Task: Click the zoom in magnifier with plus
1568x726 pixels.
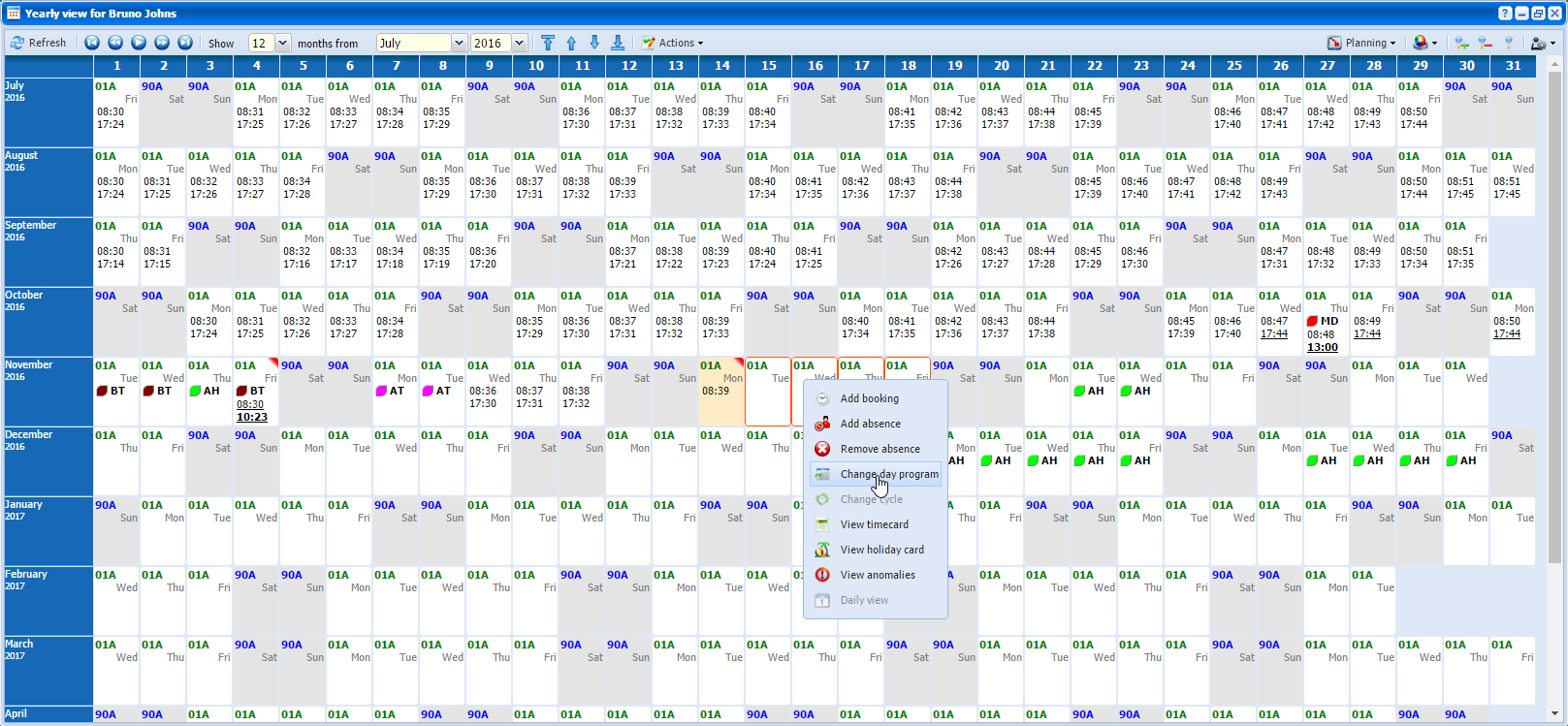Action: pos(1461,43)
